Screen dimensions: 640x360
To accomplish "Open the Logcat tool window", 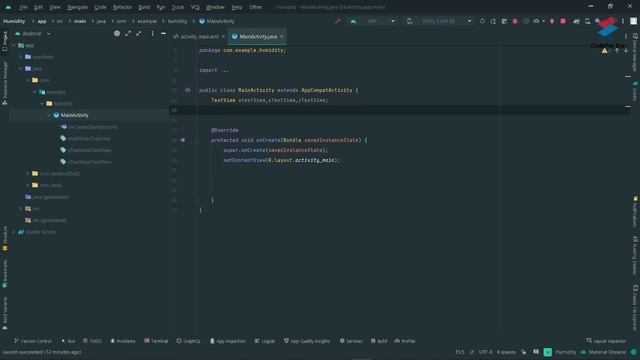I will [x=264, y=341].
